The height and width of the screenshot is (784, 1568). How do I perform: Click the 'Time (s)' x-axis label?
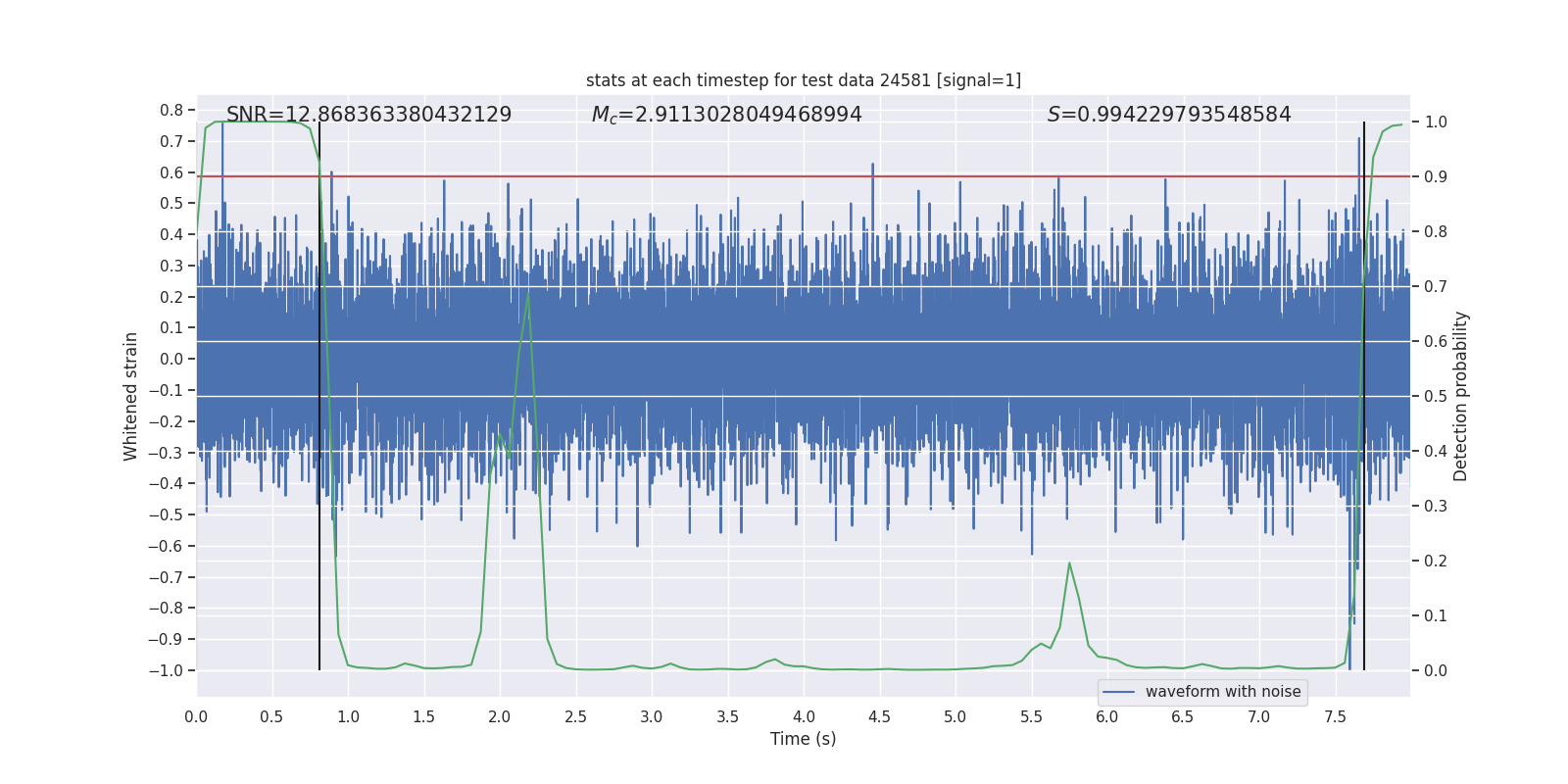coord(803,739)
